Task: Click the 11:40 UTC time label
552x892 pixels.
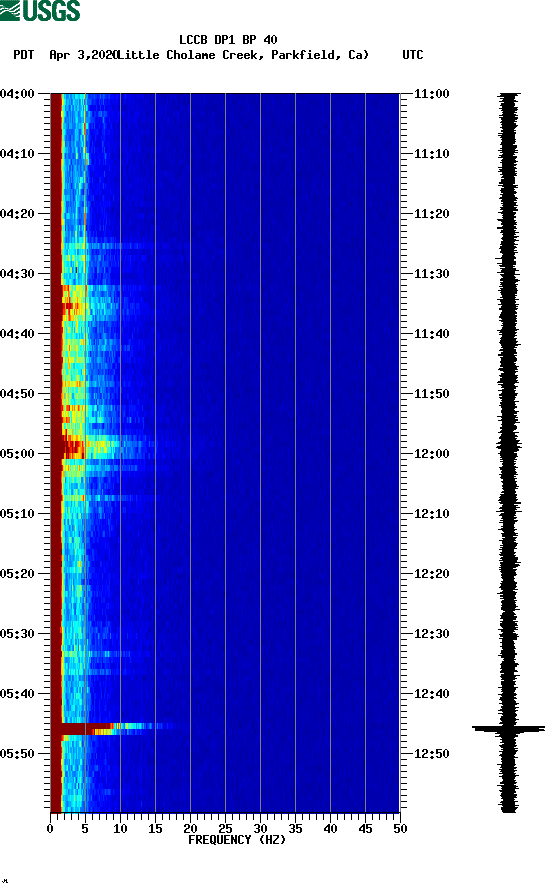Action: (x=431, y=333)
